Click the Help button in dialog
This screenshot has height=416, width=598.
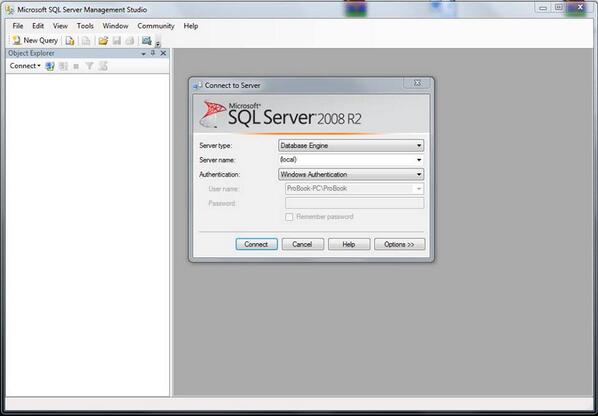[x=349, y=244]
